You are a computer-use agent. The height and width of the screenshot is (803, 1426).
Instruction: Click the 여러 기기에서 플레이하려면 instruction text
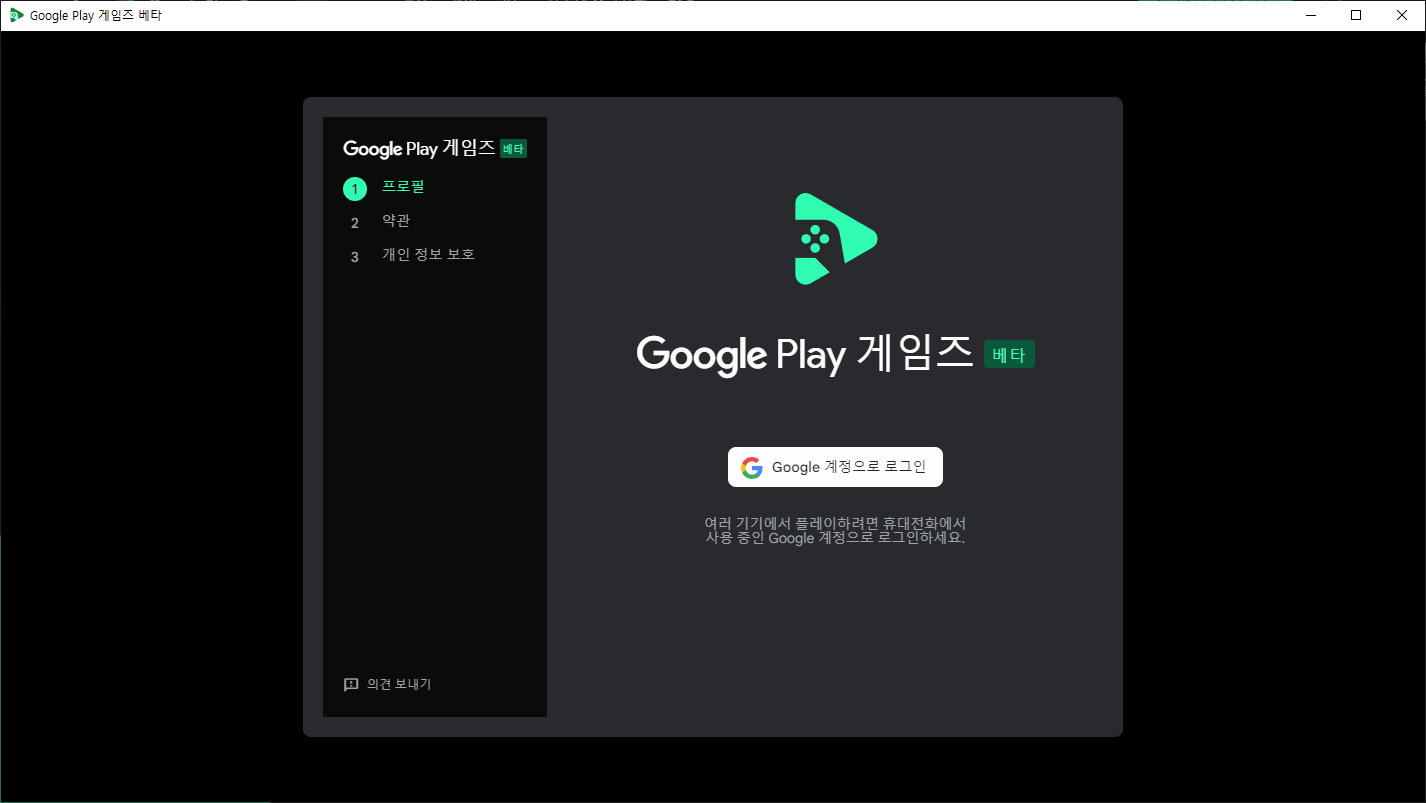[835, 530]
